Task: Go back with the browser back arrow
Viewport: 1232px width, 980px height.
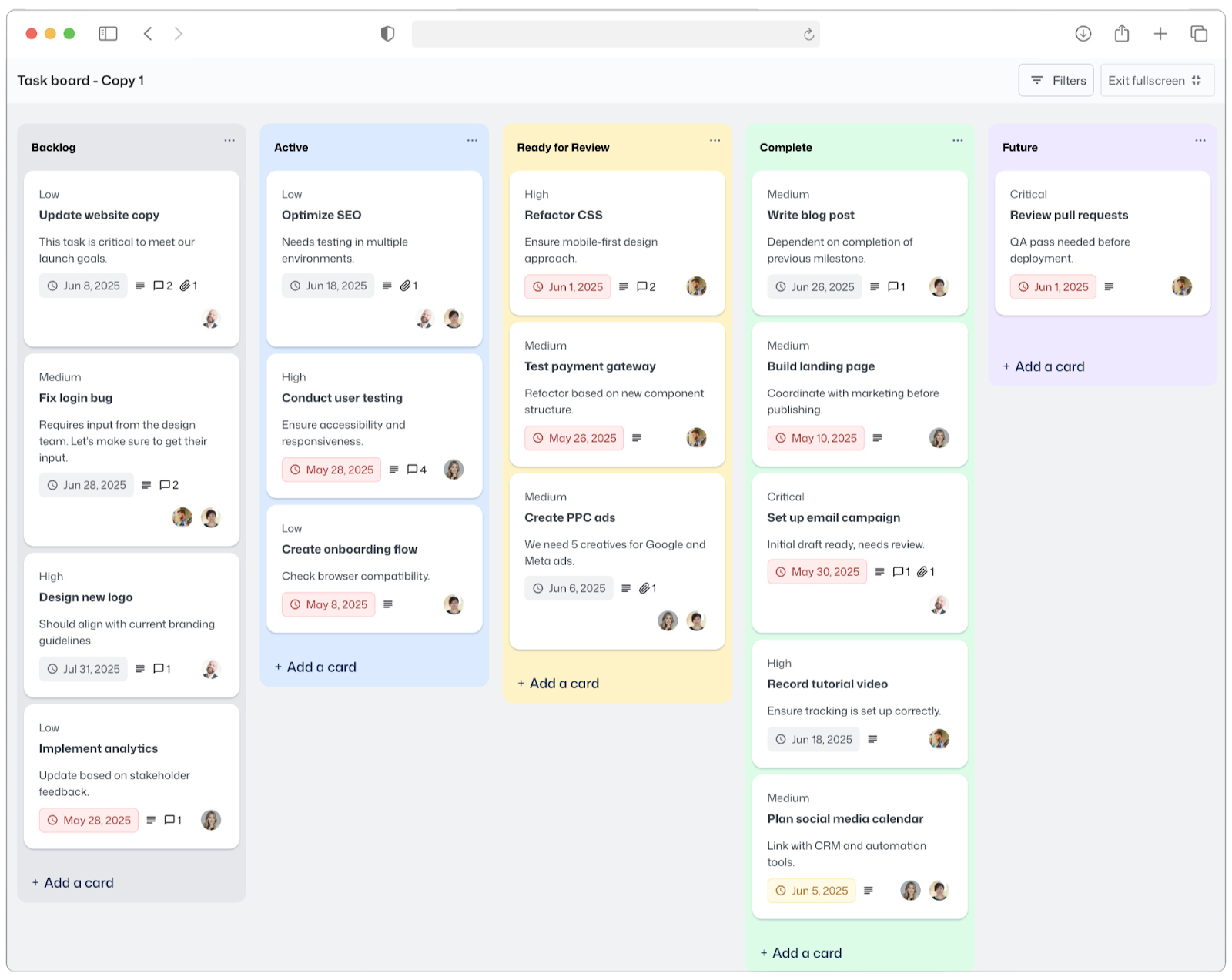Action: (x=148, y=34)
